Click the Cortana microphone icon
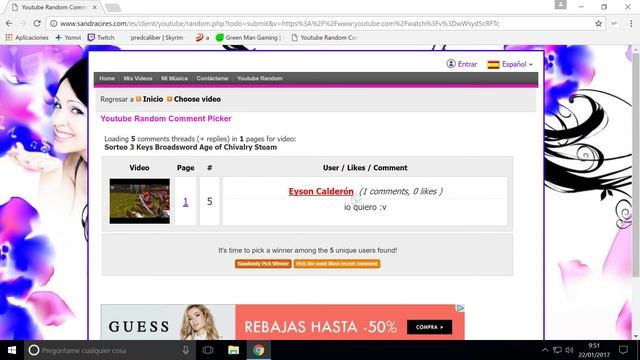640x360 pixels. (185, 350)
